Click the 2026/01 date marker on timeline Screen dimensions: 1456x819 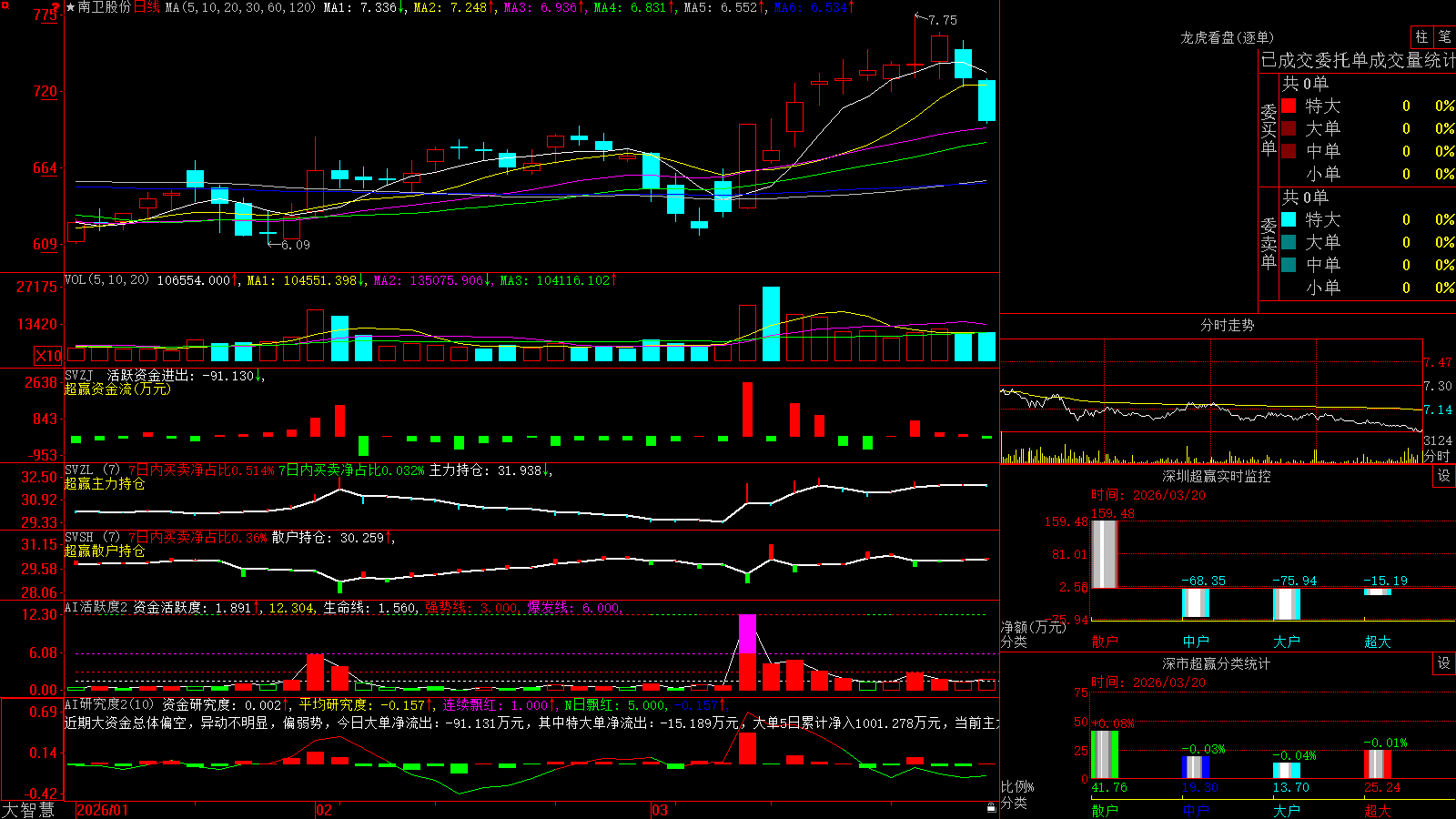pos(103,810)
